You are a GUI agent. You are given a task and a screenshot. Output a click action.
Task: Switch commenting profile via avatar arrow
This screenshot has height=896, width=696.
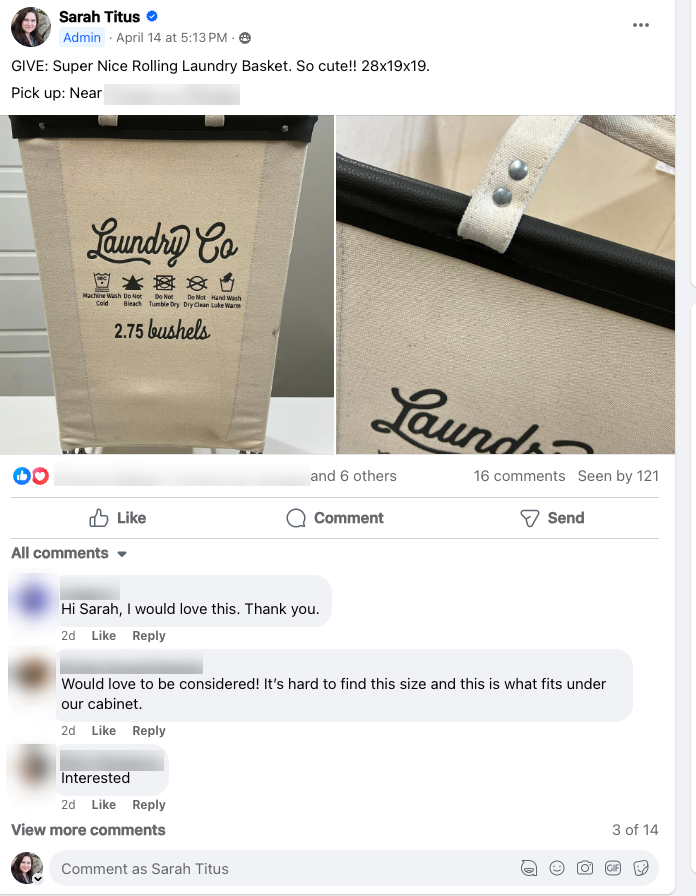[38, 879]
